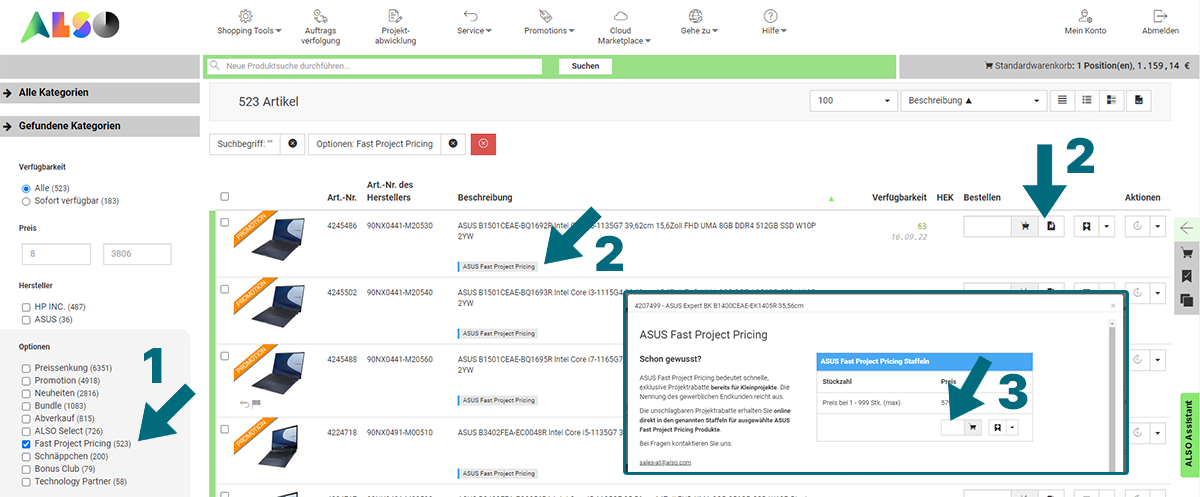Click the minimum price field showing 8

[55, 254]
